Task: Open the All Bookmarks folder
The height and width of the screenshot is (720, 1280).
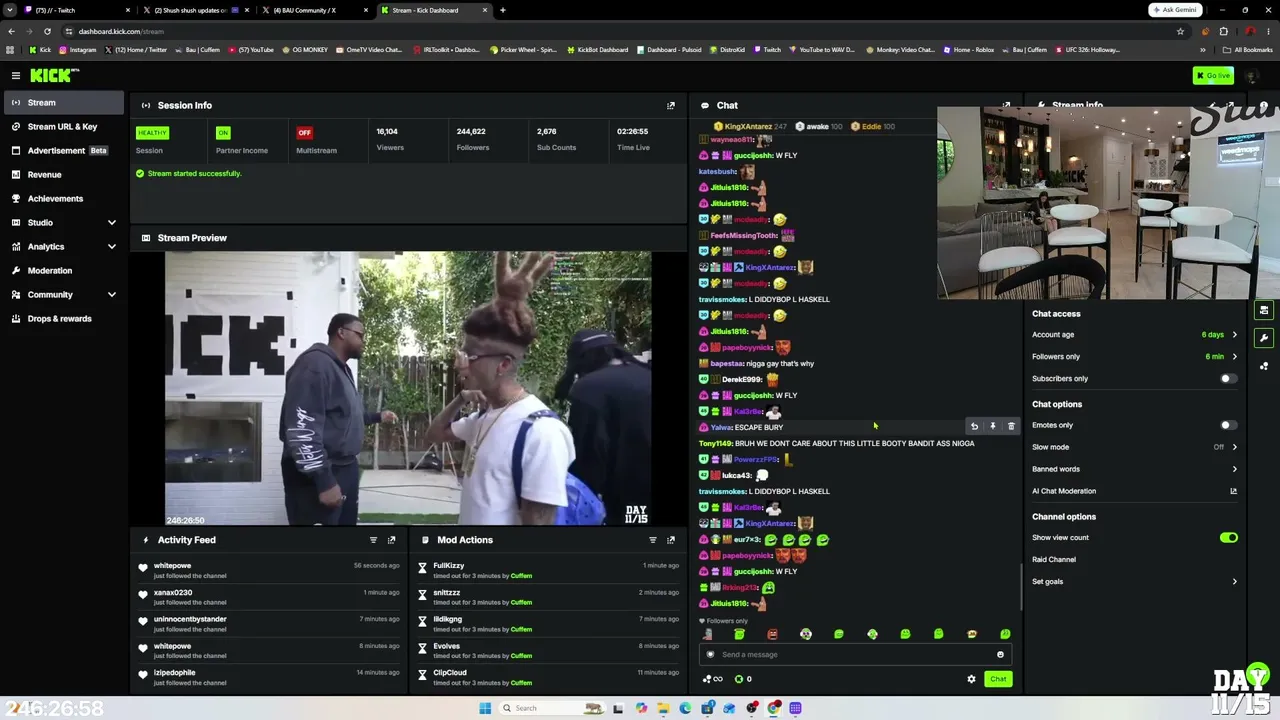Action: (x=1248, y=50)
